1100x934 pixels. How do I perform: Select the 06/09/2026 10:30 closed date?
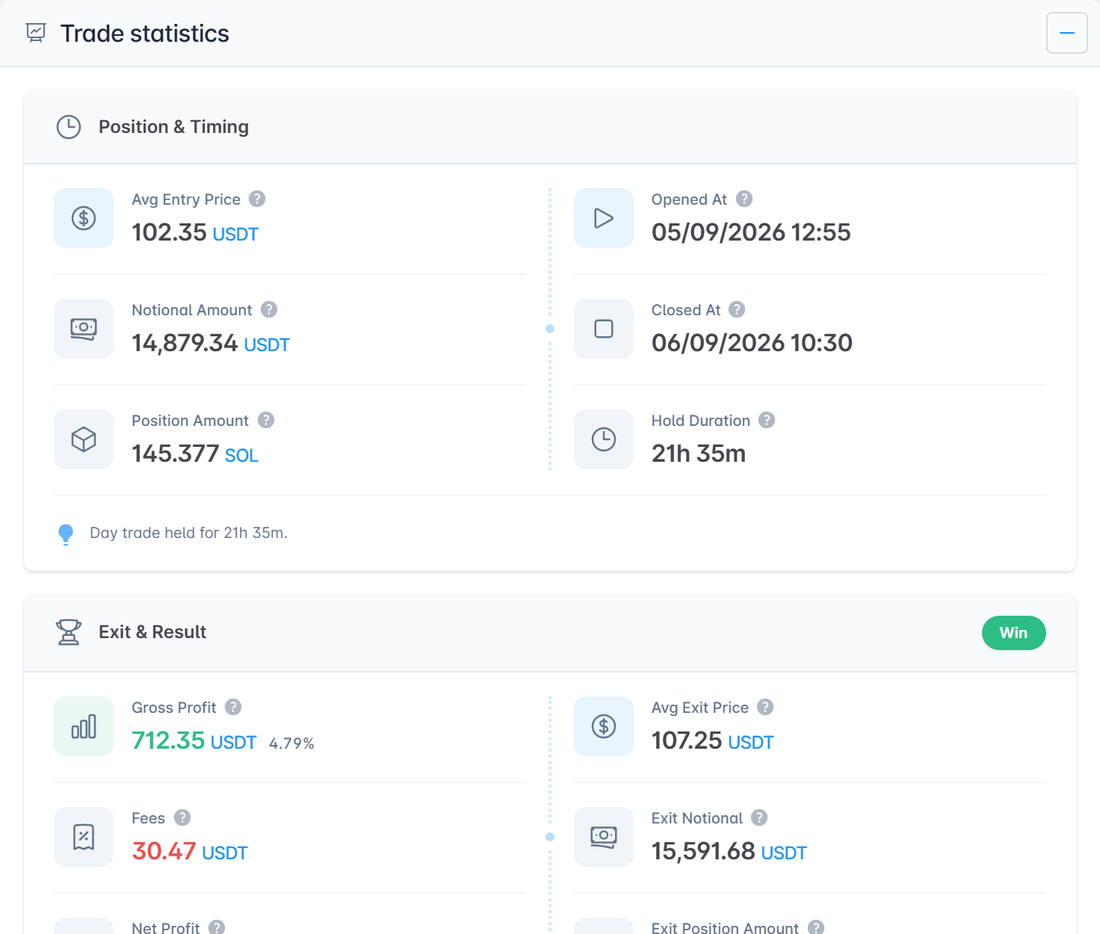pos(752,343)
